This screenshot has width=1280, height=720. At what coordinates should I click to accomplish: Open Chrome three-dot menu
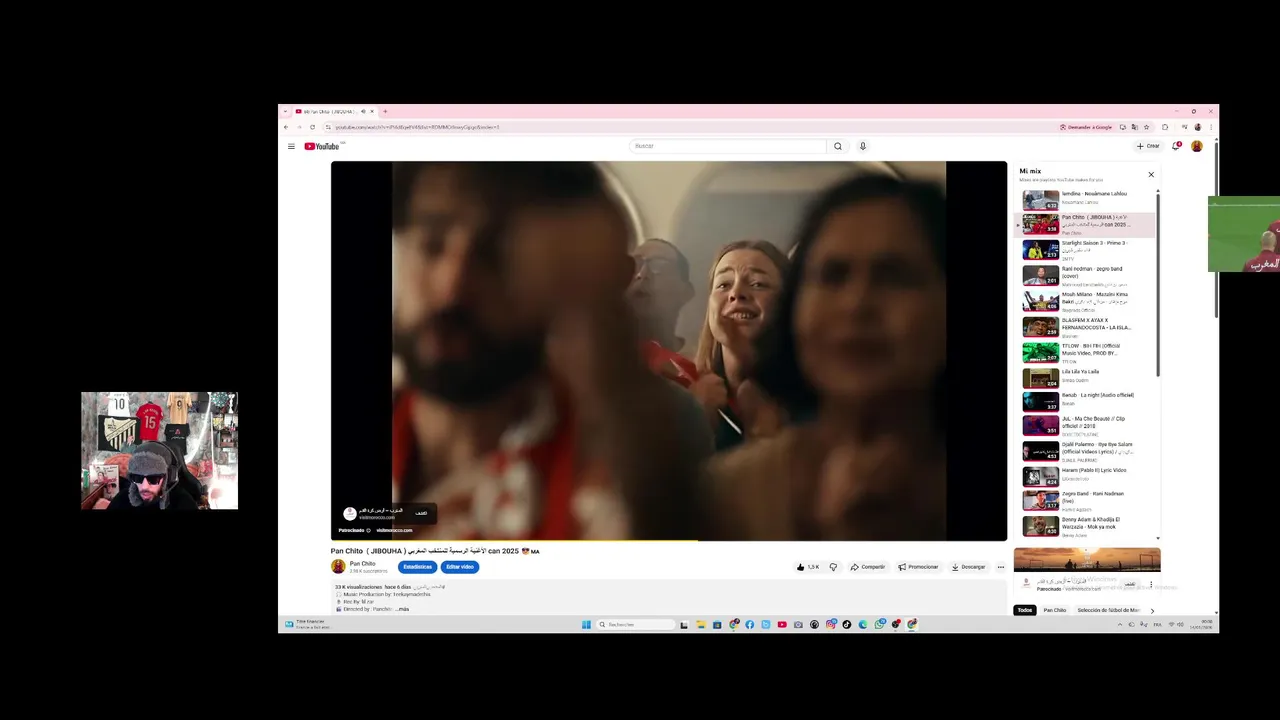[x=1211, y=127]
